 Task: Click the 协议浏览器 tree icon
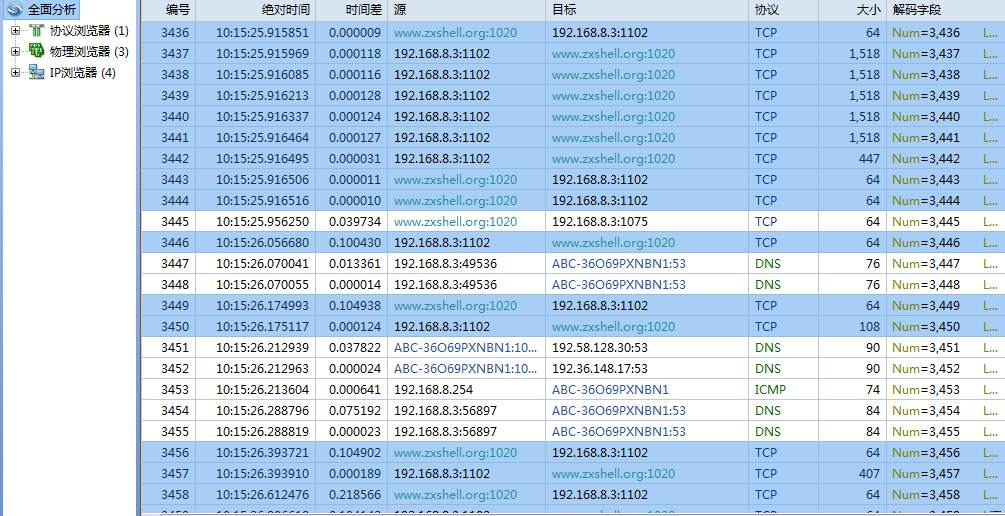click(37, 30)
